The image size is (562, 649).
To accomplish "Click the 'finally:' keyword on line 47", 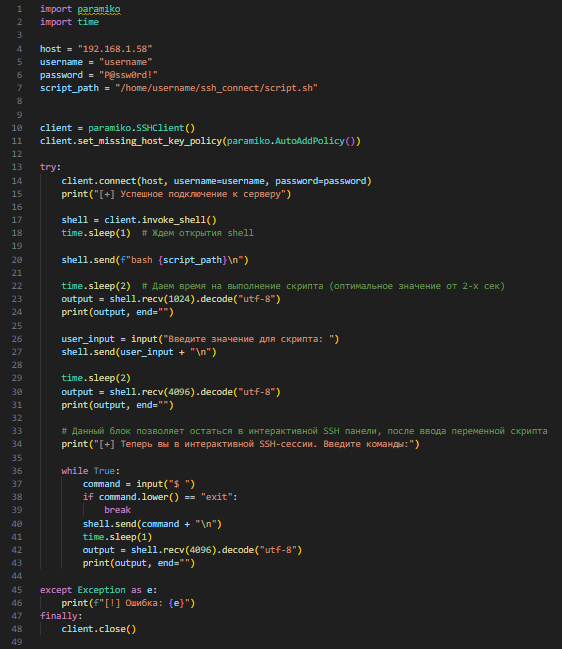I will [x=61, y=616].
